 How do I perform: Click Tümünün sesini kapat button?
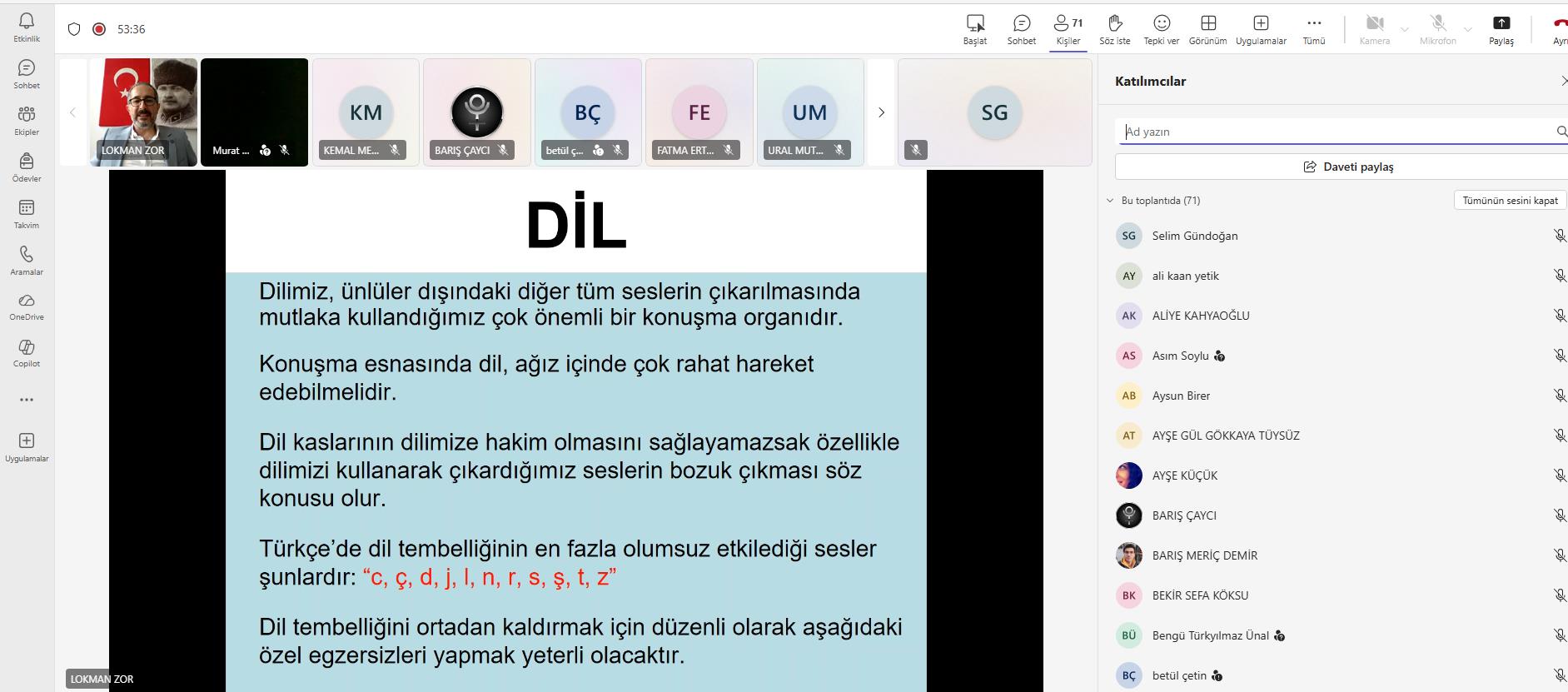click(1510, 201)
